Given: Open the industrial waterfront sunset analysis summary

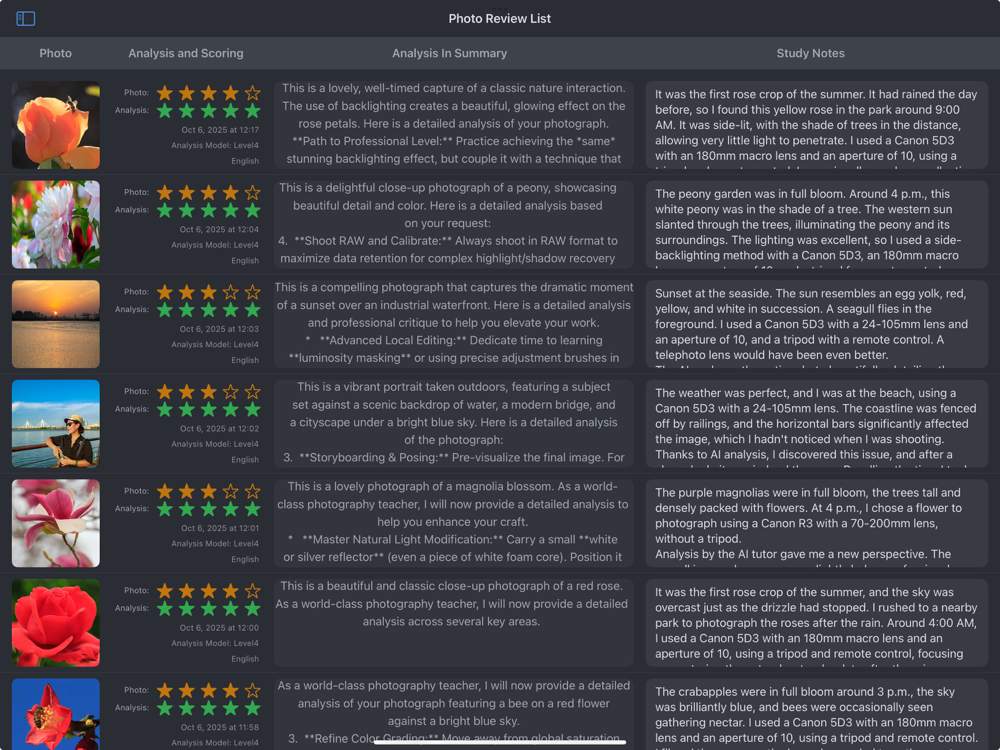Looking at the screenshot, I should tap(453, 323).
